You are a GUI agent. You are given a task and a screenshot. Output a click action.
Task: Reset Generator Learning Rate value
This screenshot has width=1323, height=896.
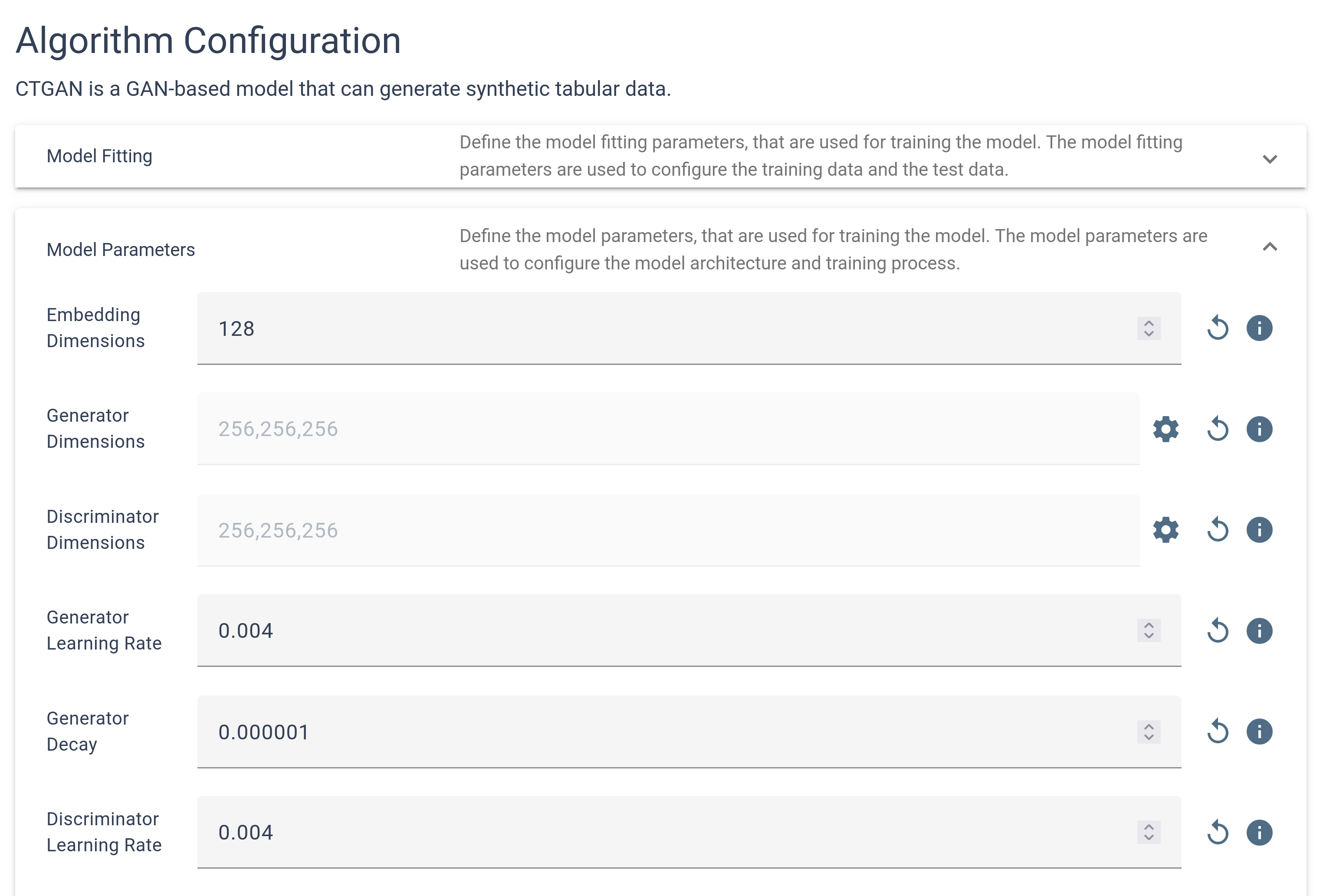(1218, 631)
